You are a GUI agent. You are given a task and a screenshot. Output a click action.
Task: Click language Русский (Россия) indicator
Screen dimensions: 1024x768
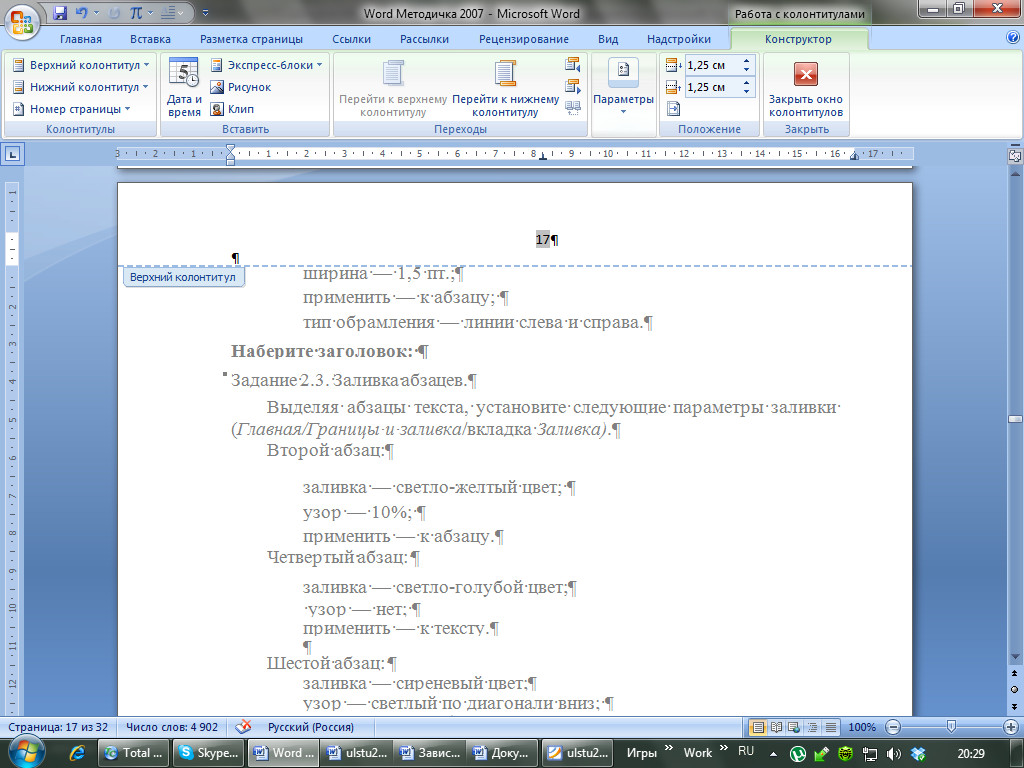click(311, 727)
